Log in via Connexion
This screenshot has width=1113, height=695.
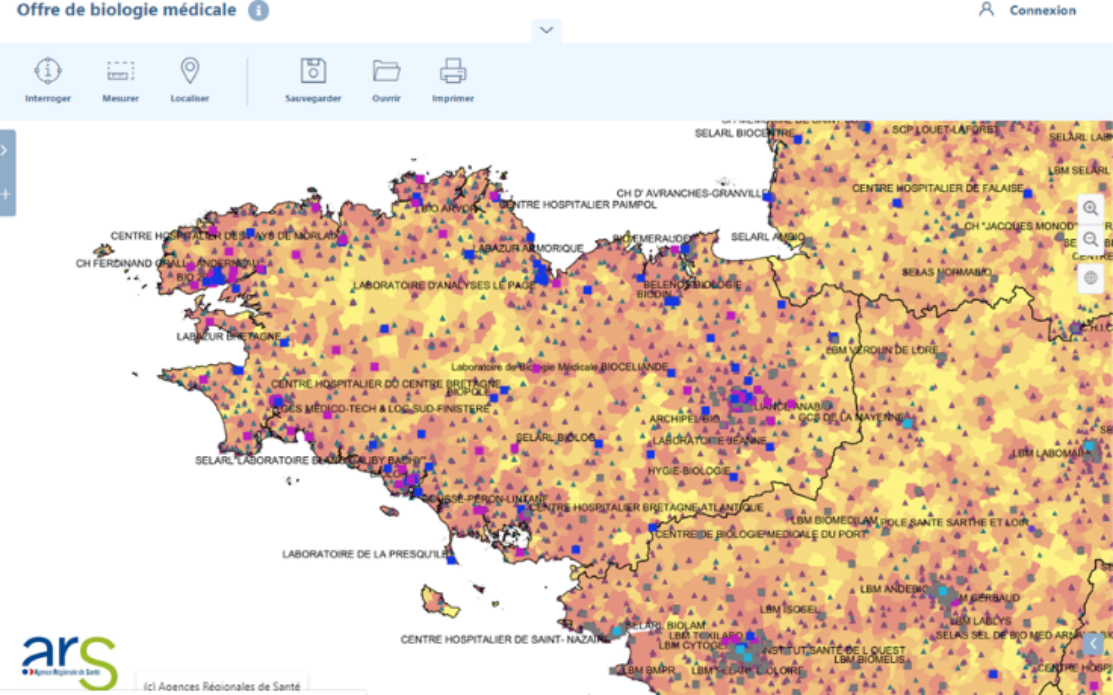tap(1028, 10)
